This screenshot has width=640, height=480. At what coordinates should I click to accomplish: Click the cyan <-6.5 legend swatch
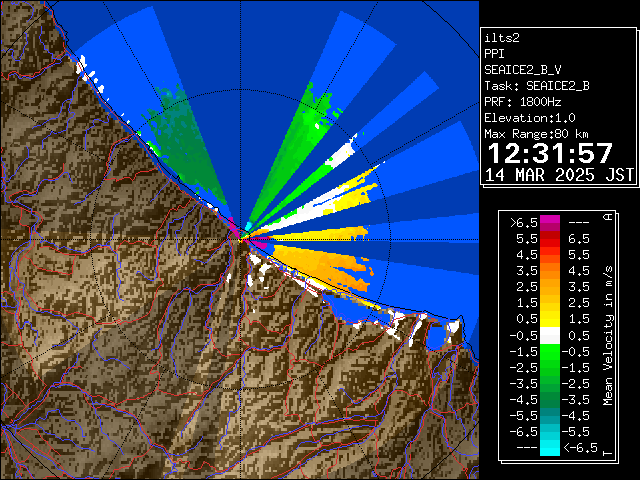550,447
